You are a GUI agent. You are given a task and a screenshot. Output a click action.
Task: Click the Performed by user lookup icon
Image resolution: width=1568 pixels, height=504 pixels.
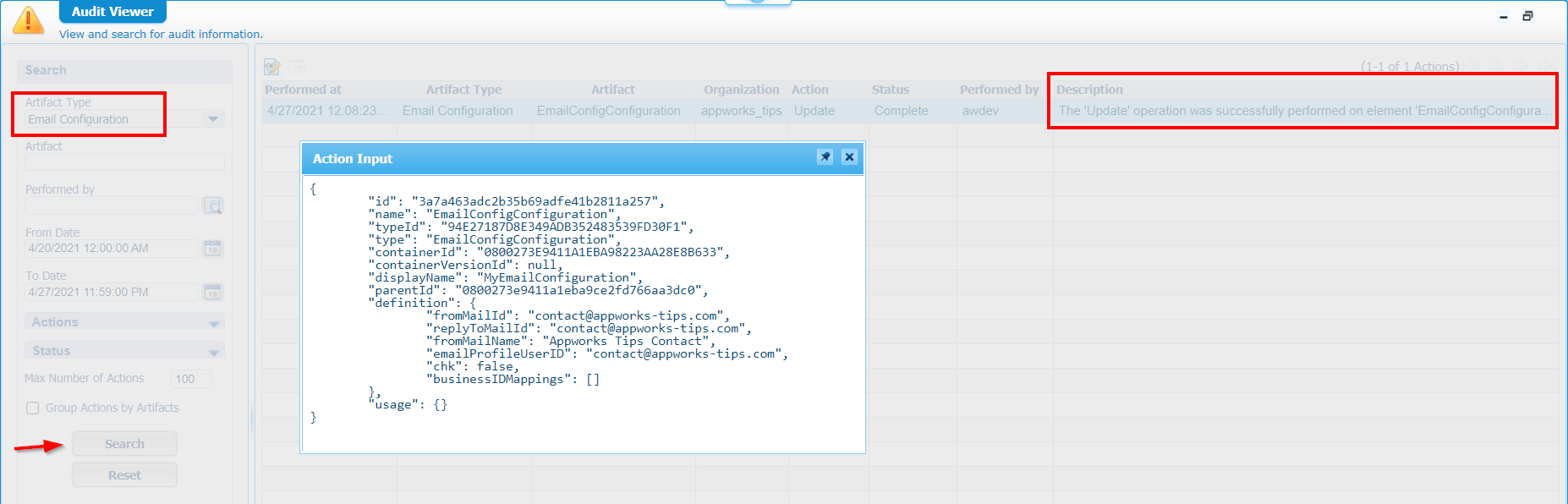[213, 205]
